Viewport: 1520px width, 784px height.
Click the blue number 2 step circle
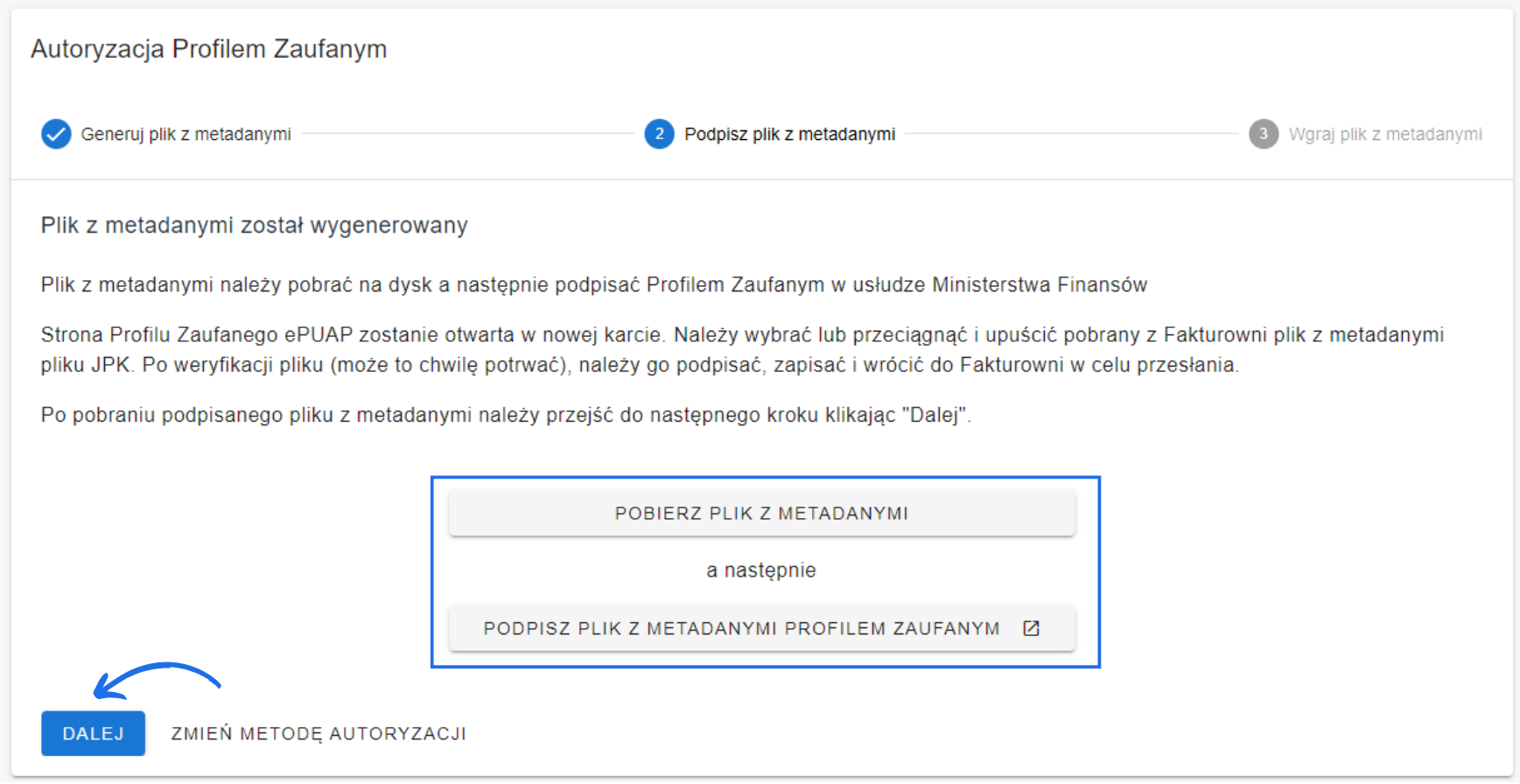click(659, 134)
